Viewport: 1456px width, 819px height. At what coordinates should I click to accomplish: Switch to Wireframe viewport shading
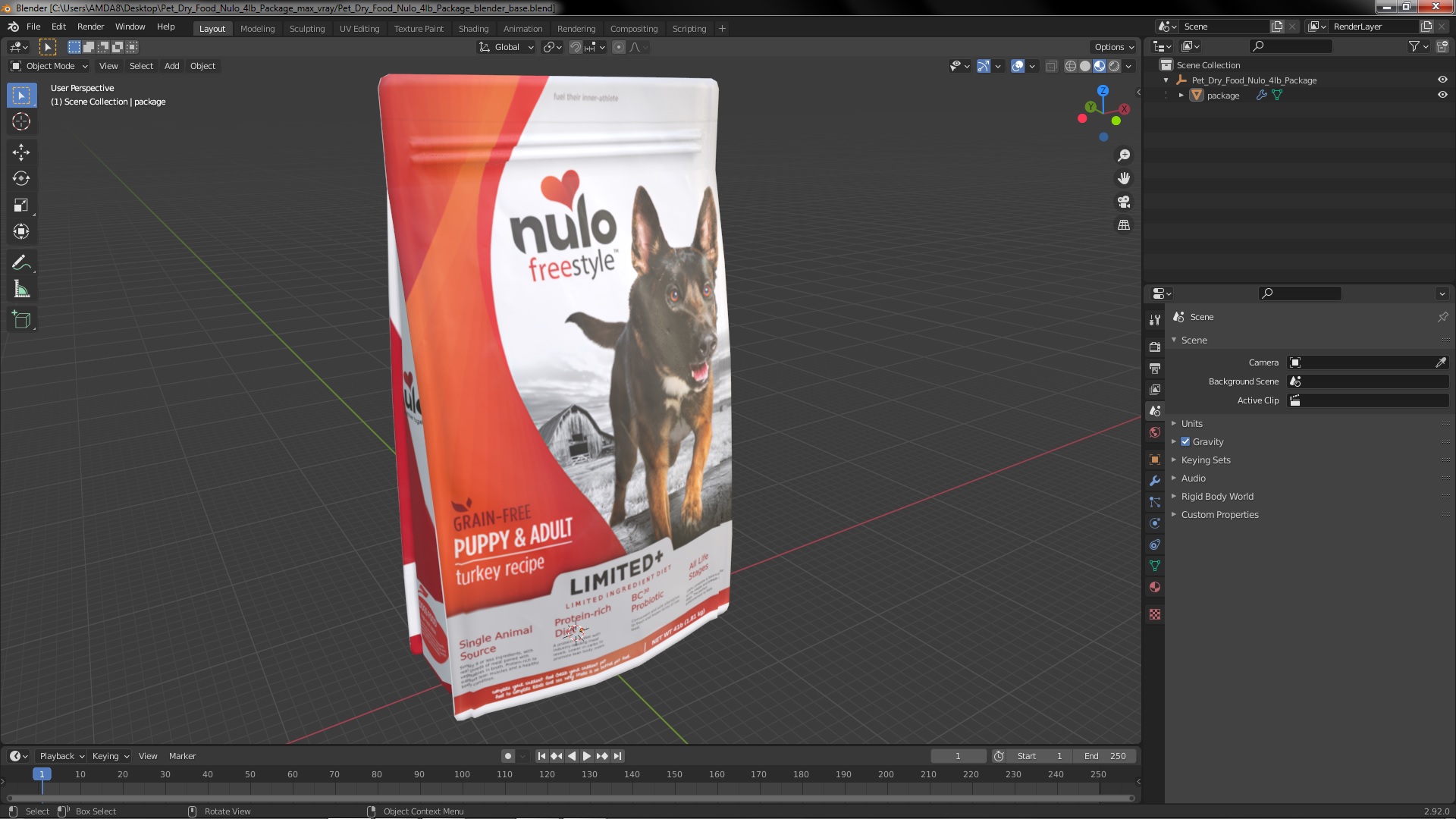click(1070, 66)
